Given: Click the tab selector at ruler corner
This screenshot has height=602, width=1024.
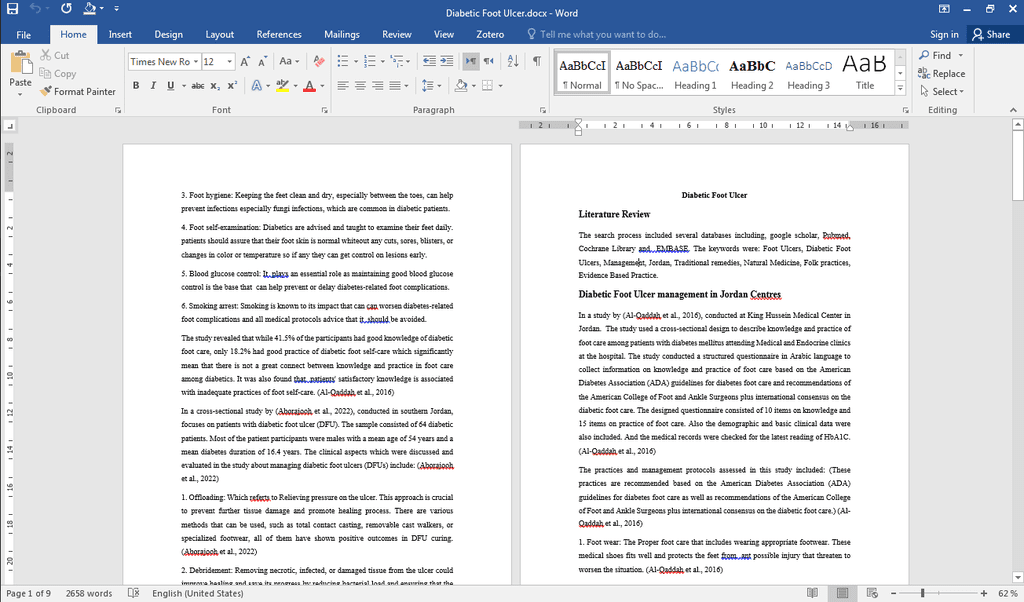Looking at the screenshot, I should (10, 126).
